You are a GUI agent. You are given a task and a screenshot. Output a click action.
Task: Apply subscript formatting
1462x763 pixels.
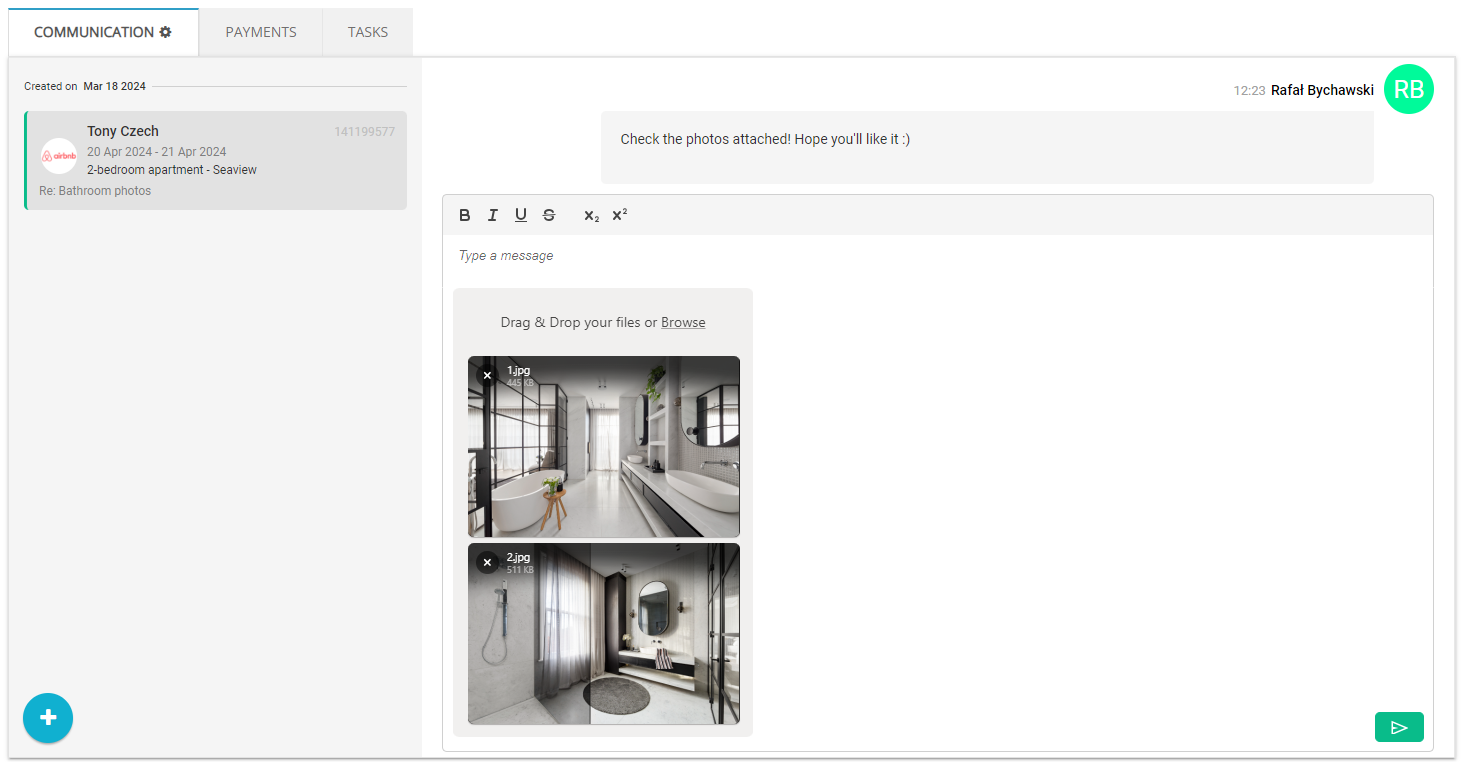(x=592, y=216)
